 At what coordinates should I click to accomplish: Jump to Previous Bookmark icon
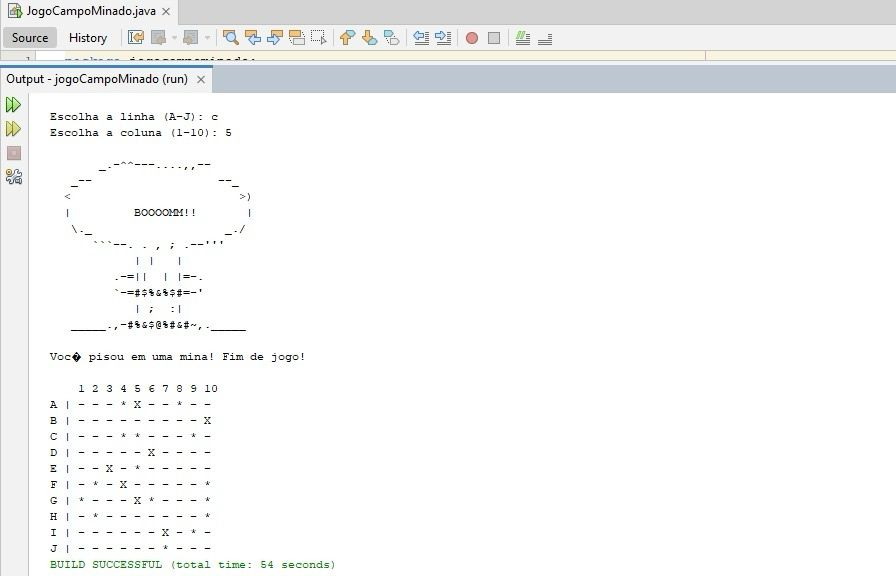point(347,38)
